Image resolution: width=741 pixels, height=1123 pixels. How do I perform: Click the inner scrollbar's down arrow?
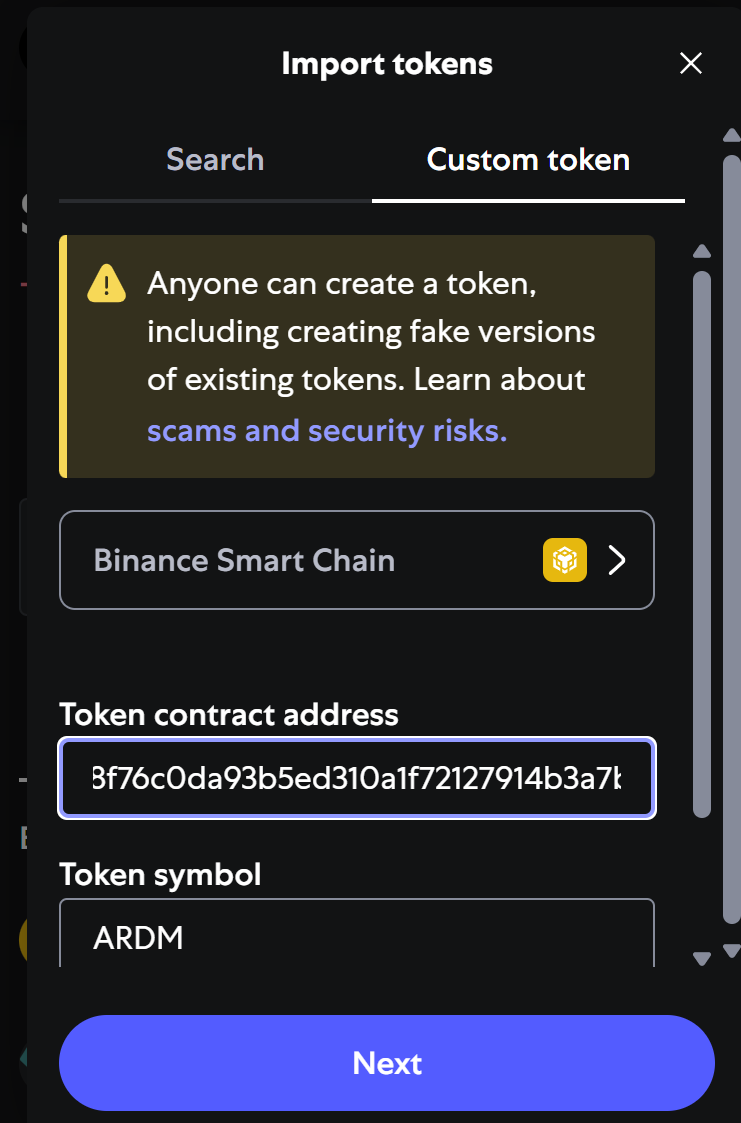click(x=702, y=959)
